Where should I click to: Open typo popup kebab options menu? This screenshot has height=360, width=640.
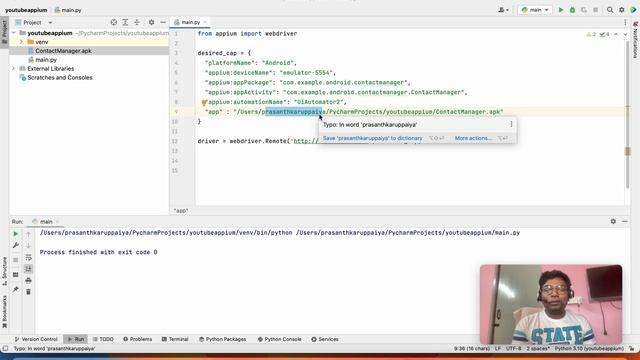[511, 124]
